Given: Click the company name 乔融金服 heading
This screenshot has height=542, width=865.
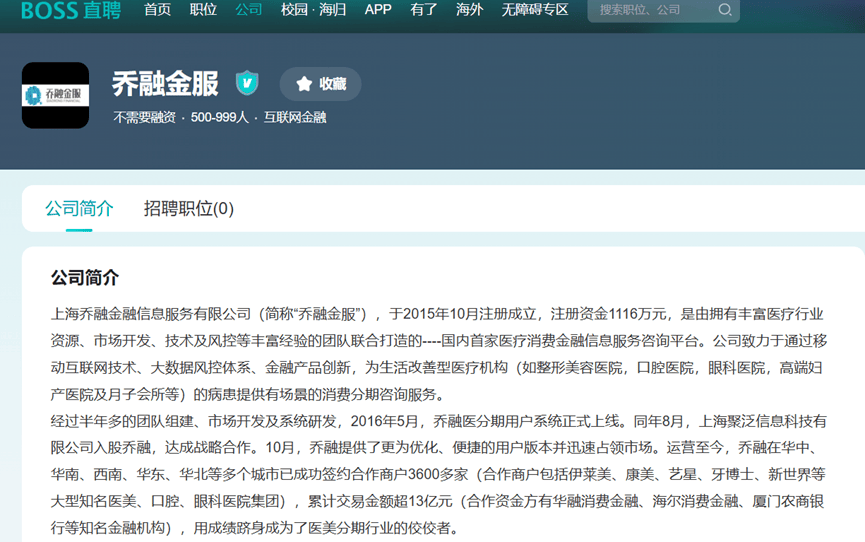Looking at the screenshot, I should pyautogui.click(x=165, y=83).
